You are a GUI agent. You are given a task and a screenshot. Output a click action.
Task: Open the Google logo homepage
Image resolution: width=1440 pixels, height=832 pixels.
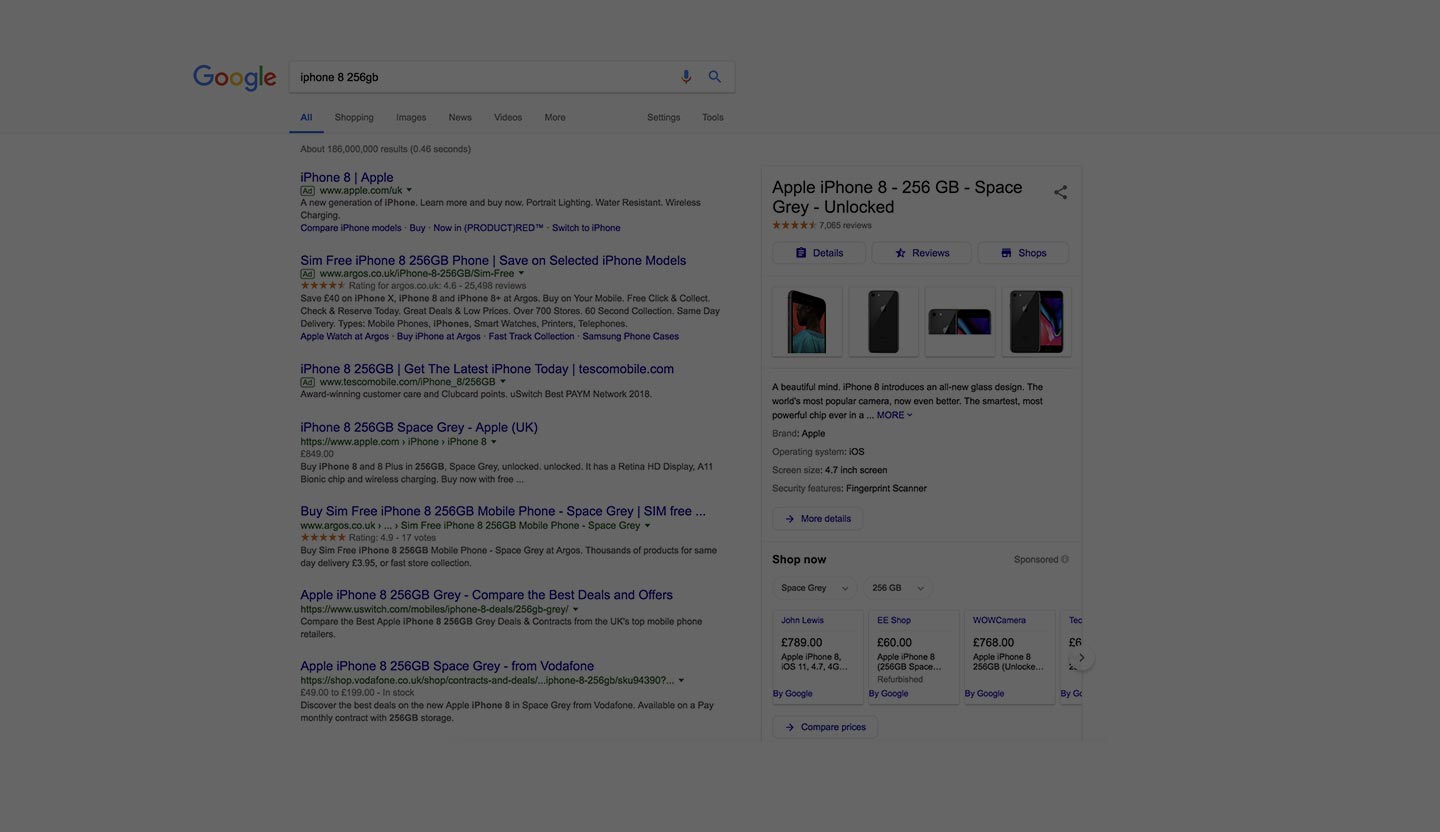(x=235, y=78)
